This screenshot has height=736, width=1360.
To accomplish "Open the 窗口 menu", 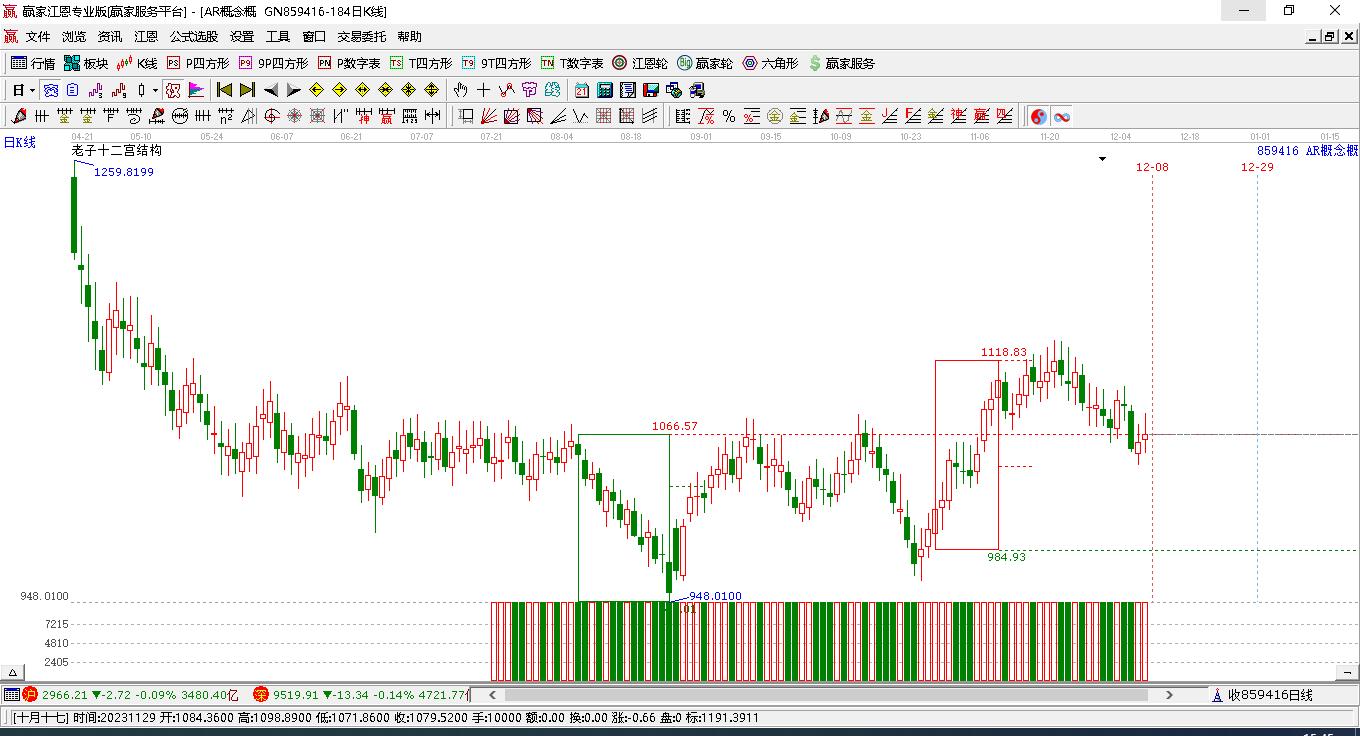I will tap(314, 37).
